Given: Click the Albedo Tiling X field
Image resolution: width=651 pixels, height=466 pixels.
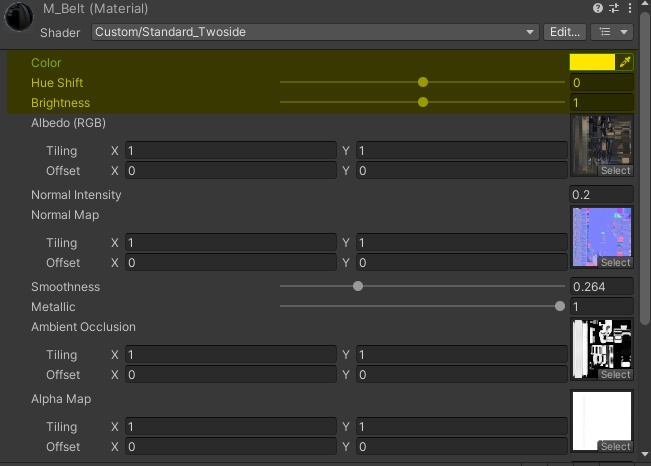Looking at the screenshot, I should click(230, 151).
